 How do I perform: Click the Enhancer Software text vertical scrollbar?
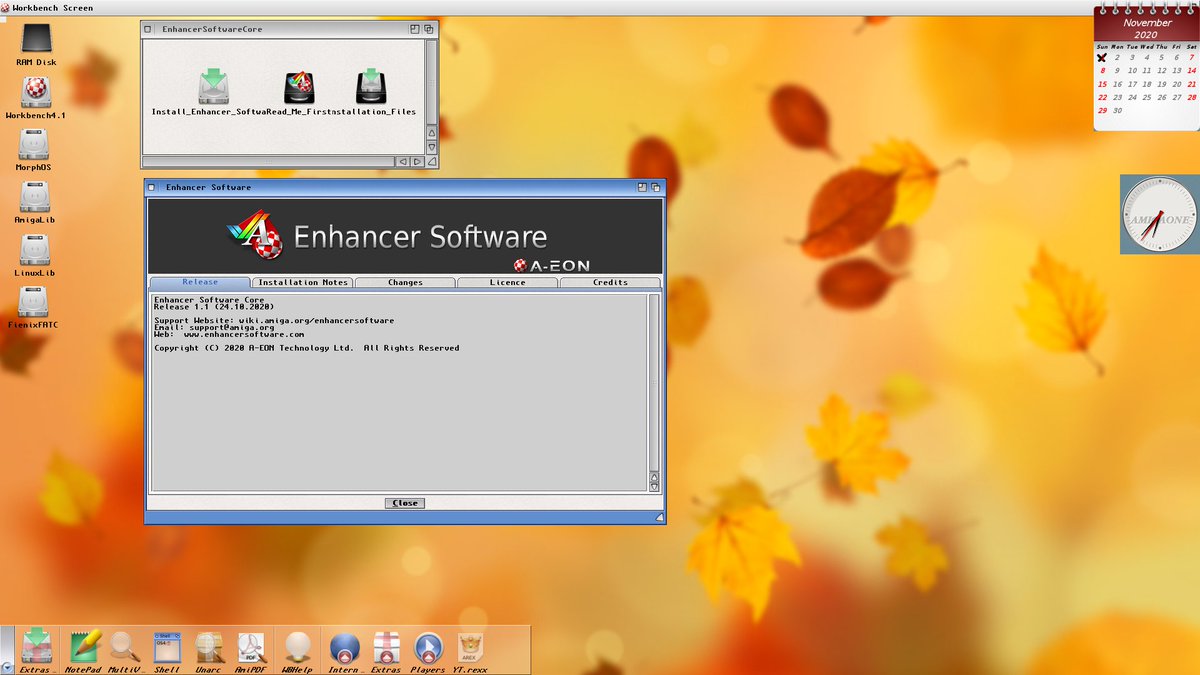tap(655, 381)
